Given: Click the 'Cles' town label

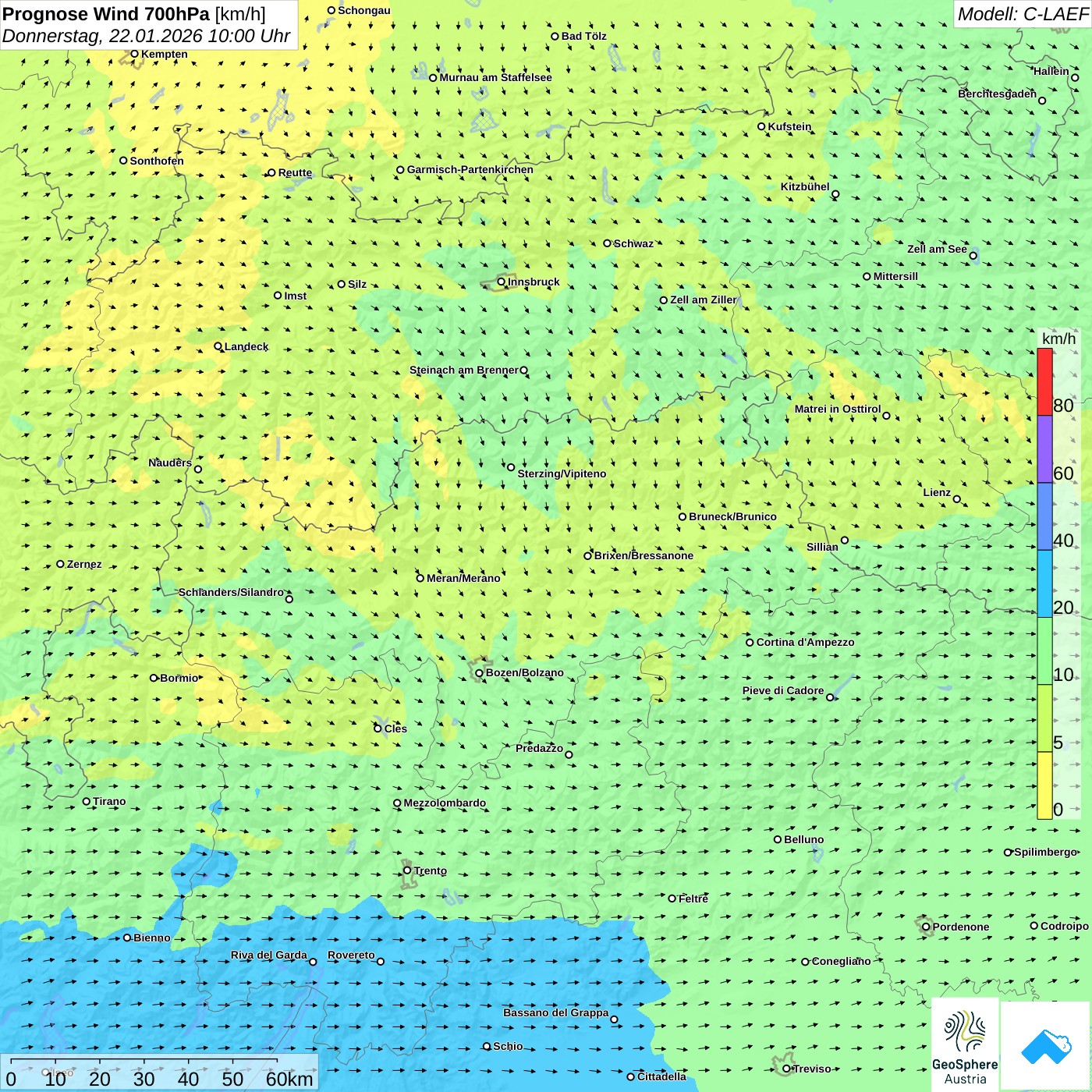Looking at the screenshot, I should (395, 729).
